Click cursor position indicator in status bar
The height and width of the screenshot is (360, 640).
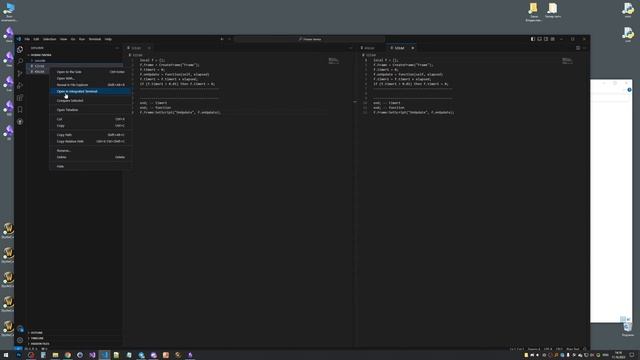click(x=517, y=349)
